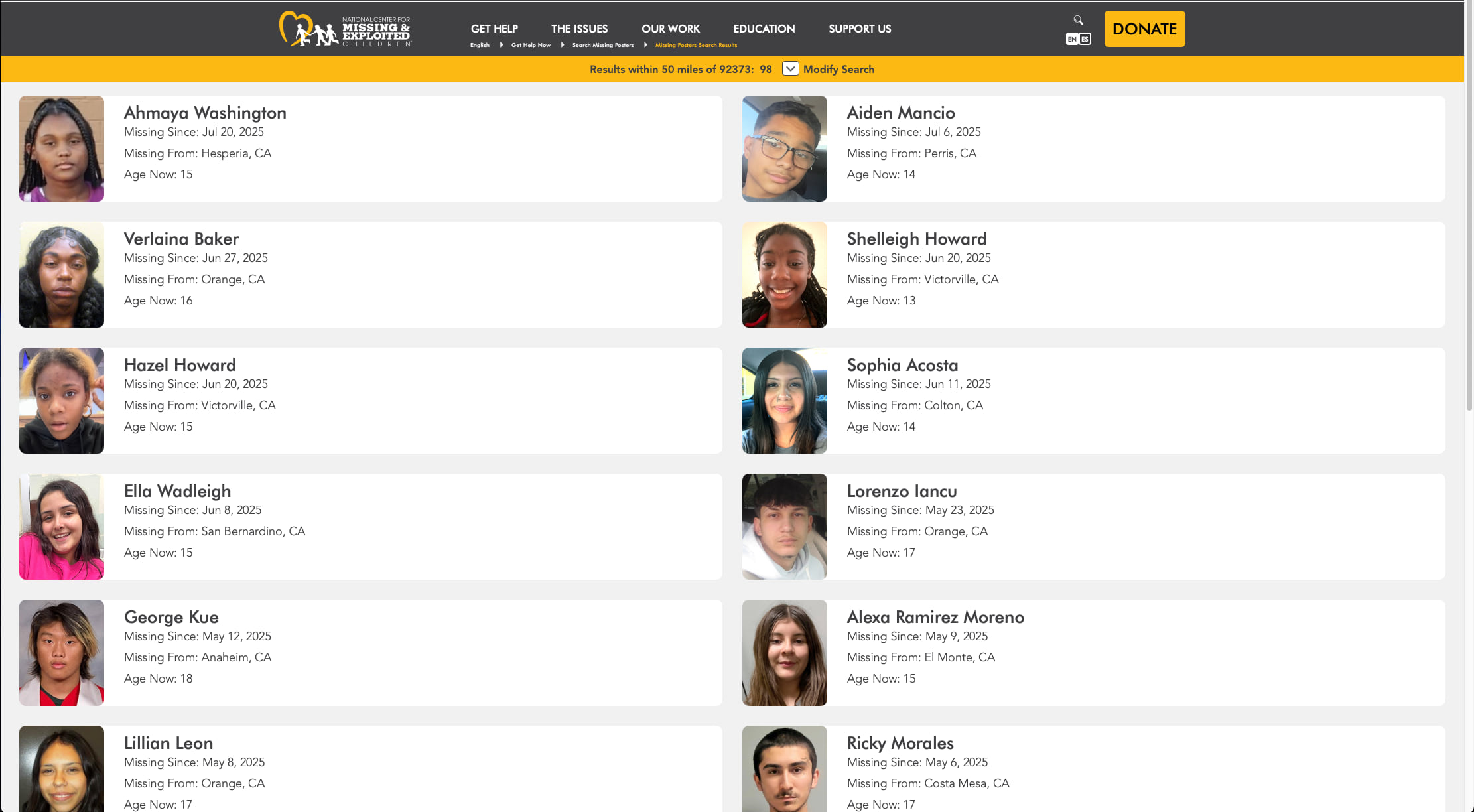The image size is (1474, 812).
Task: Open Ricky Morales' missing poster
Action: point(900,743)
